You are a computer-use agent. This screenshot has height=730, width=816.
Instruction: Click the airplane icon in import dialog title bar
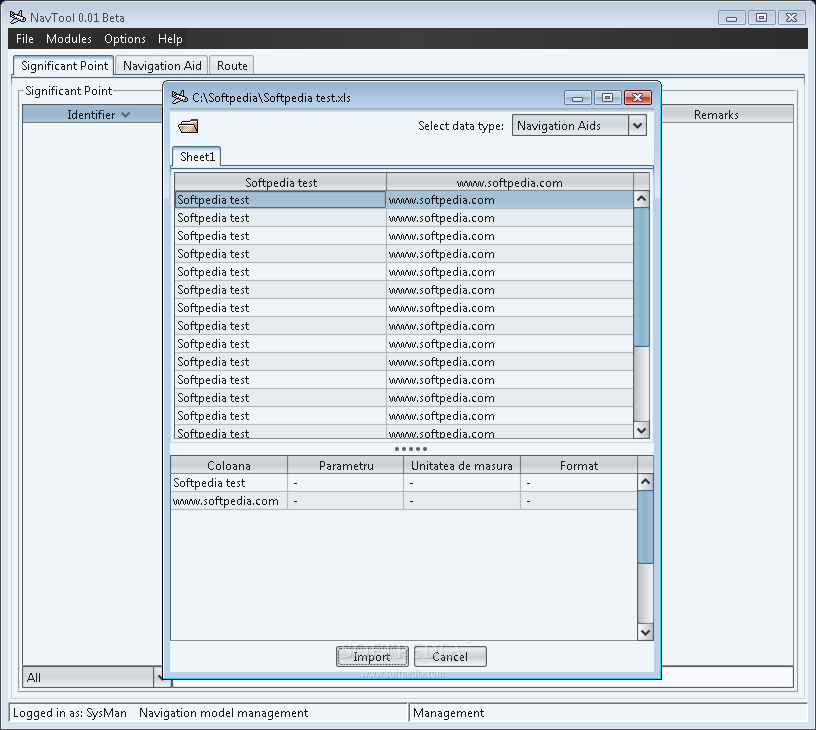[180, 97]
